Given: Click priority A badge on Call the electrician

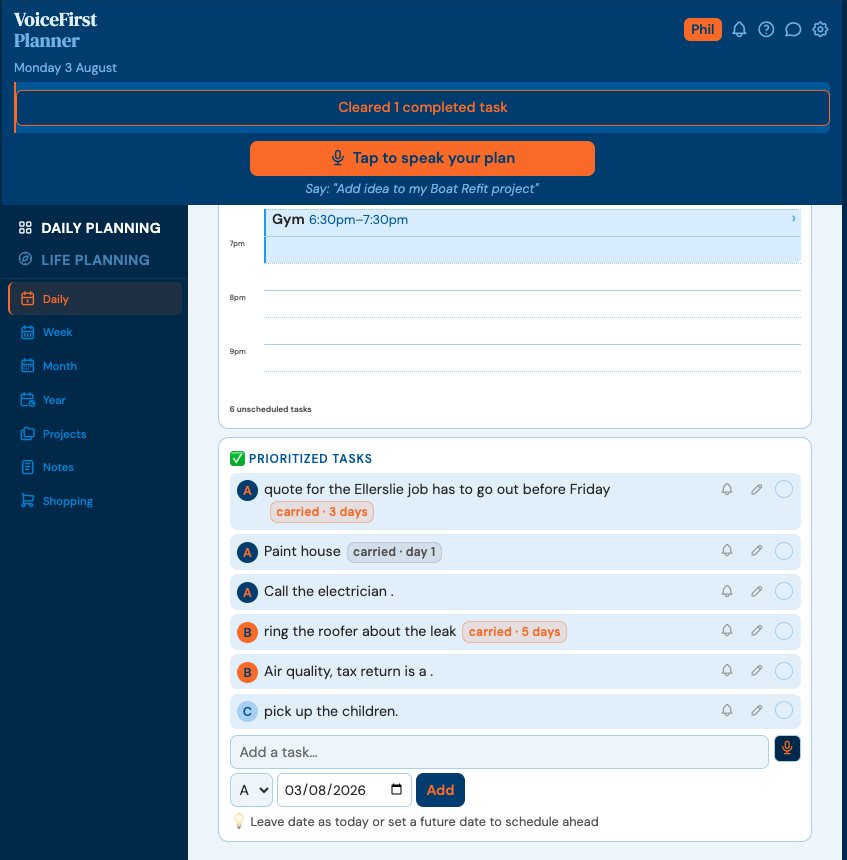Looking at the screenshot, I should pos(247,592).
